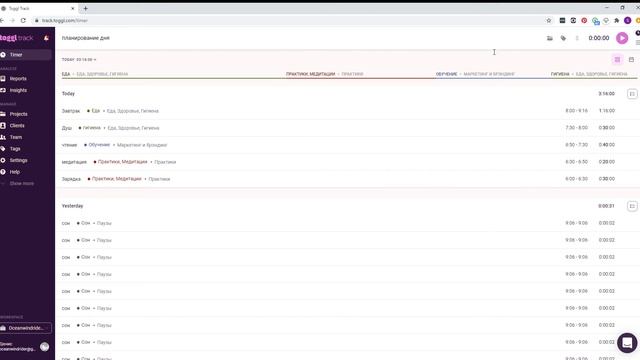Reload the page
This screenshot has height=360, width=640.
click(23, 20)
